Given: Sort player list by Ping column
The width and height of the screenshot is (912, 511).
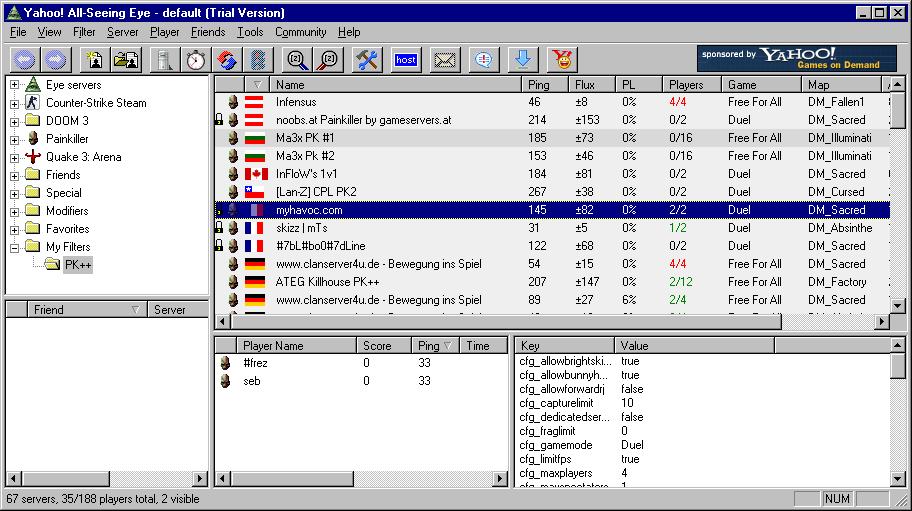Looking at the screenshot, I should click(x=435, y=346).
